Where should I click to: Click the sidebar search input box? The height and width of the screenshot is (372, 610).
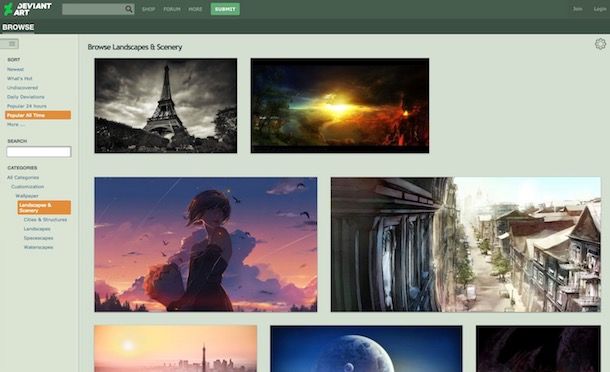click(39, 152)
